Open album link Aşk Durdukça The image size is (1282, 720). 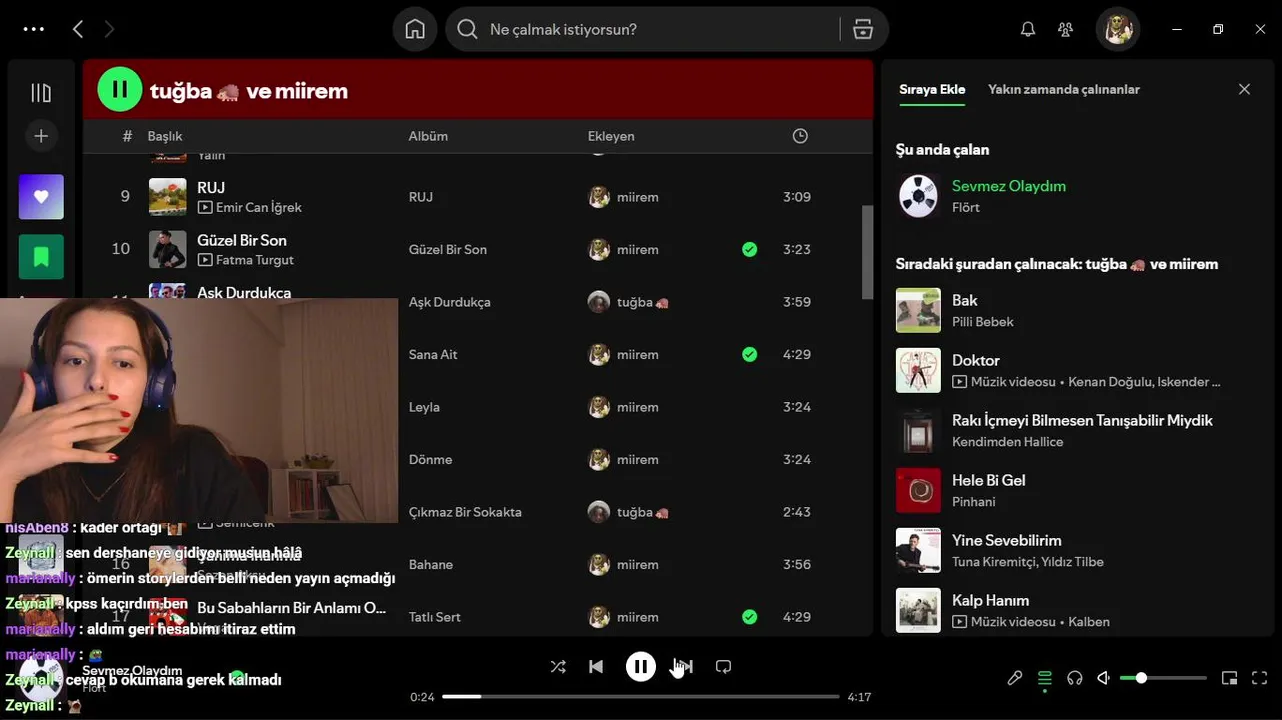[449, 302]
